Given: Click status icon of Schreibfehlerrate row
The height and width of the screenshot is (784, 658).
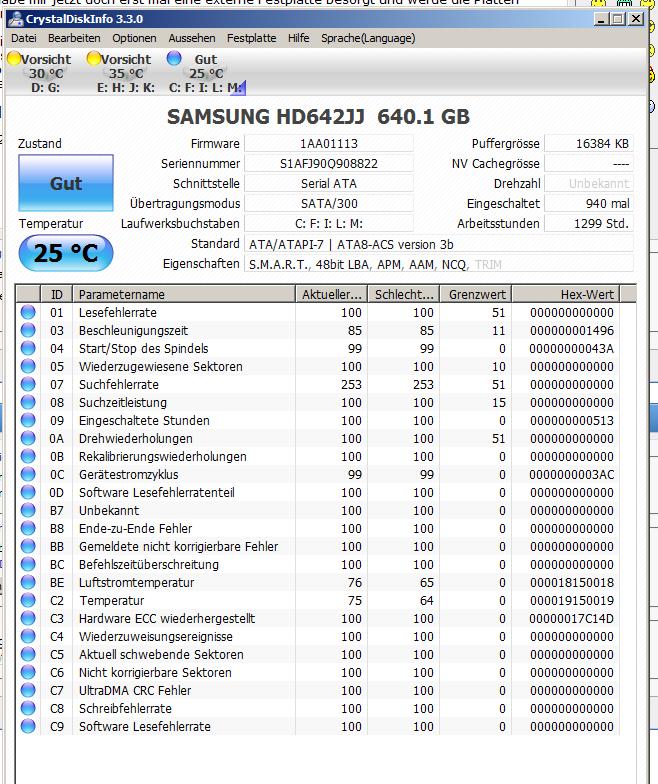Looking at the screenshot, I should click(x=28, y=708).
